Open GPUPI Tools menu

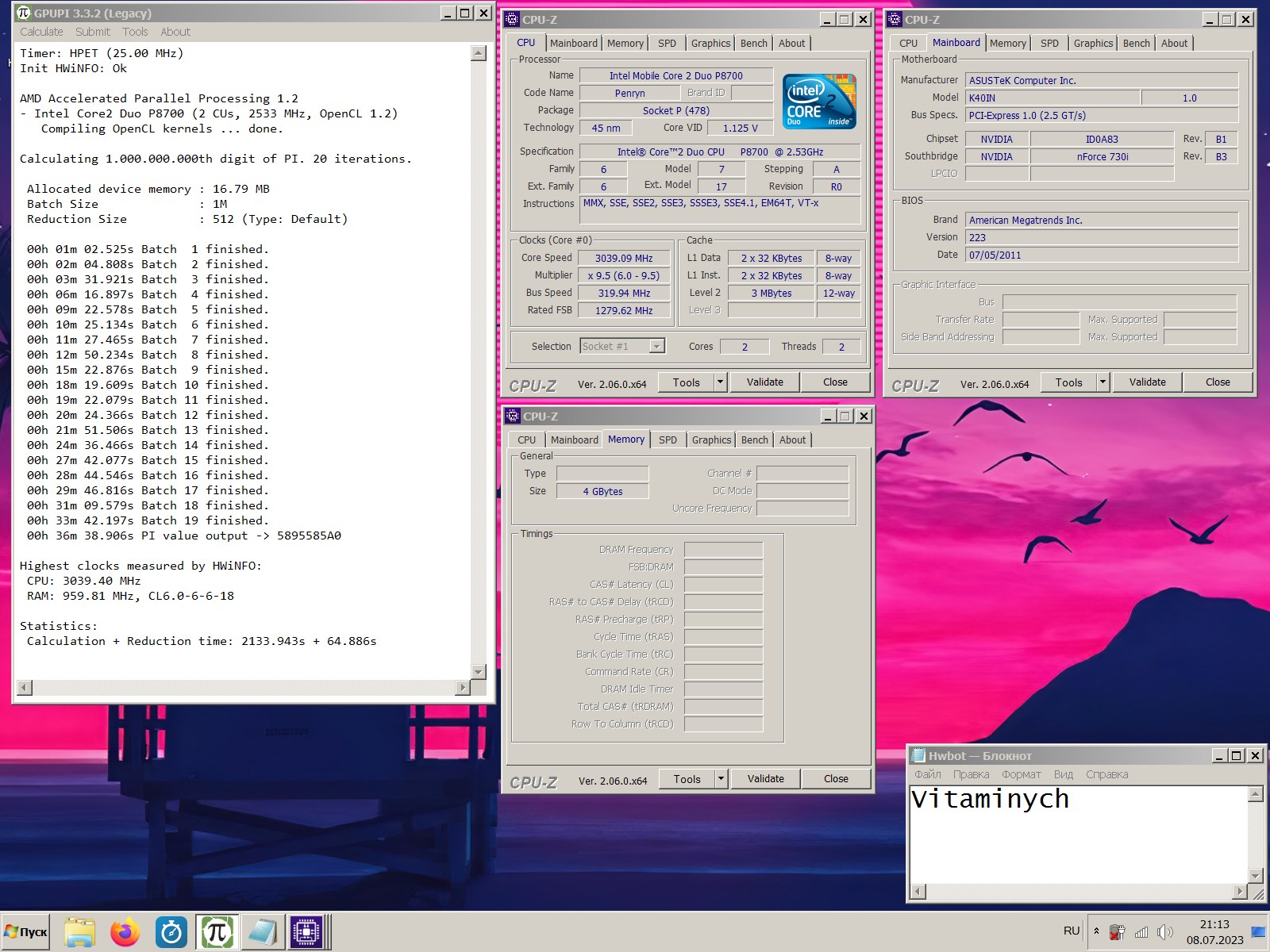135,32
